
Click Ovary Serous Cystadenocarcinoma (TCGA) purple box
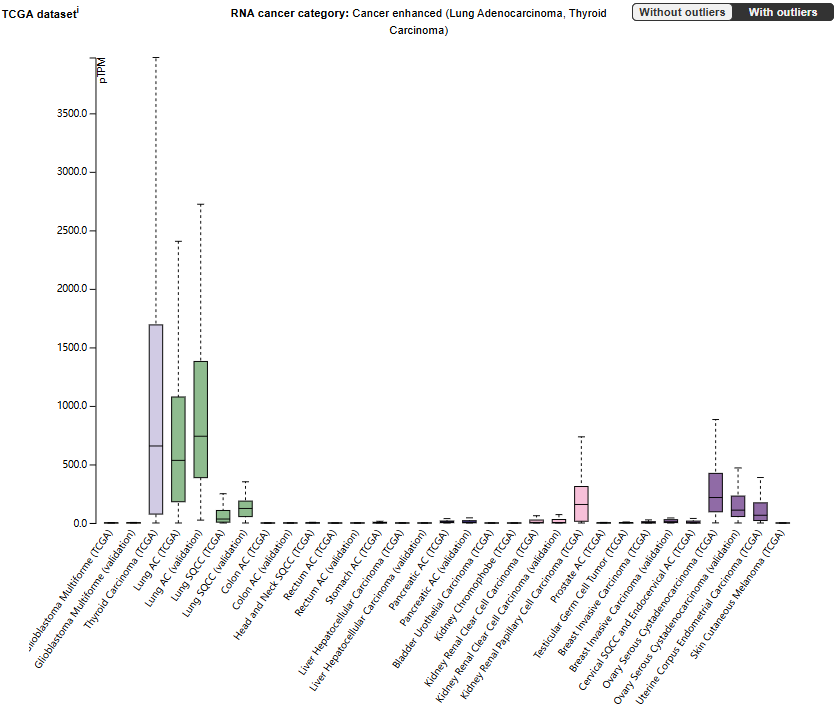click(715, 492)
